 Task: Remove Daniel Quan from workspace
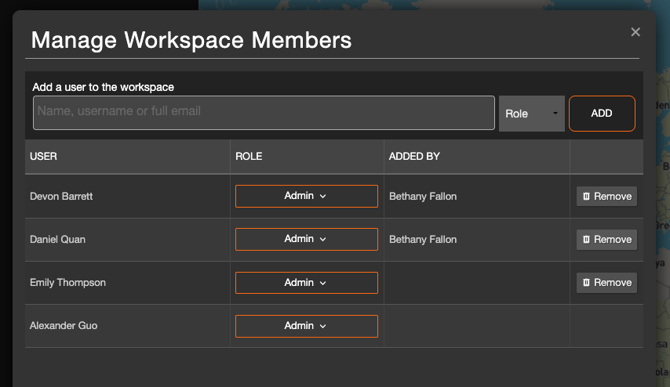[x=606, y=239]
